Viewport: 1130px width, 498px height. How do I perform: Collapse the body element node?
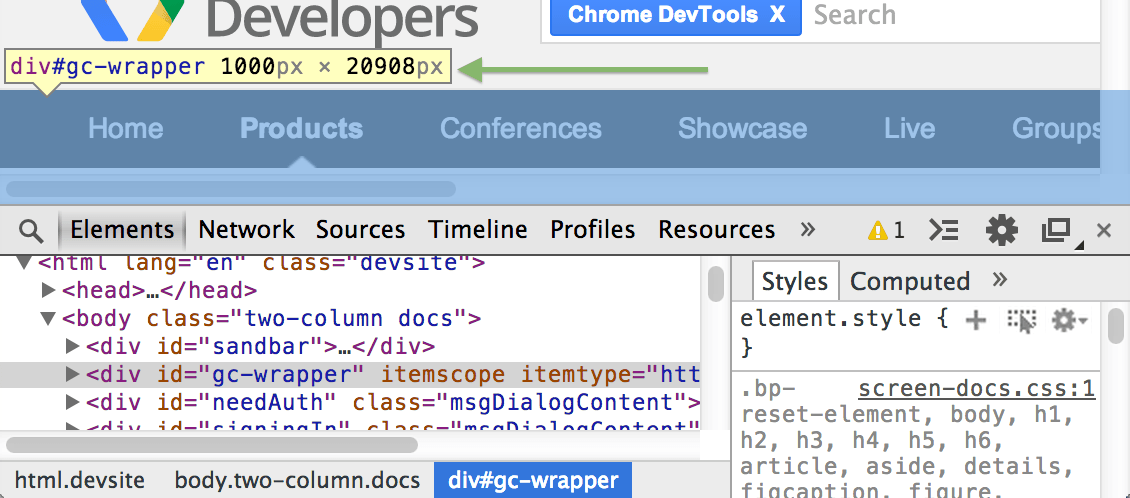(48, 319)
